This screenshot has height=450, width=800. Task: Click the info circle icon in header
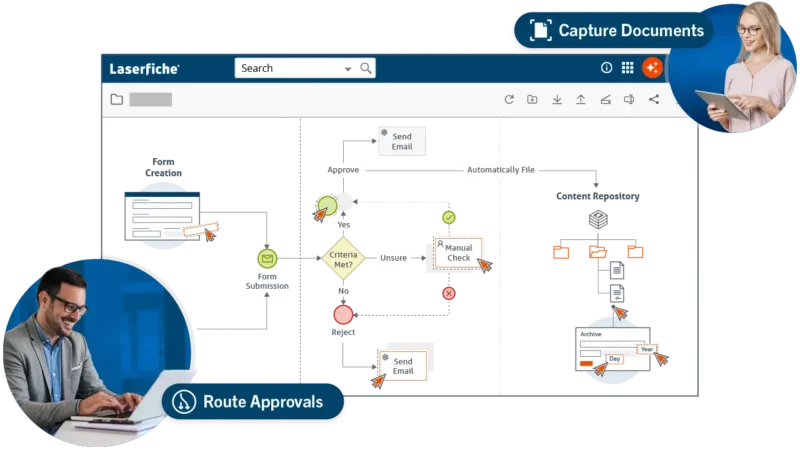606,68
